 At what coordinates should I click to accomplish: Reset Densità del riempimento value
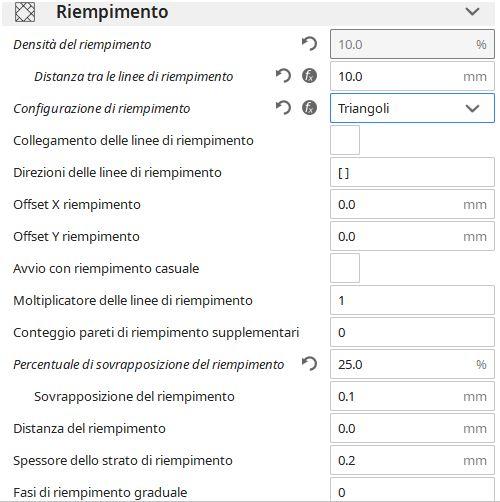click(309, 44)
